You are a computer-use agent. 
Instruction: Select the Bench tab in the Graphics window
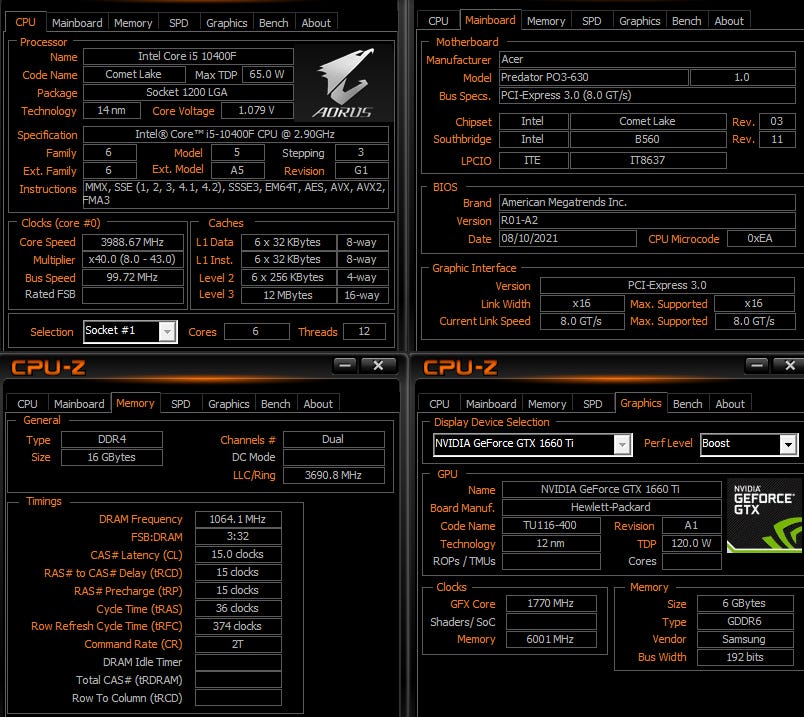(x=687, y=404)
